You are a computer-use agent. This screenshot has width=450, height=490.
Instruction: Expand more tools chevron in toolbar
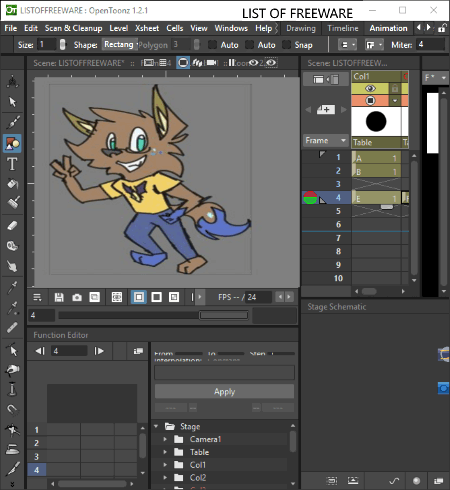(12, 484)
